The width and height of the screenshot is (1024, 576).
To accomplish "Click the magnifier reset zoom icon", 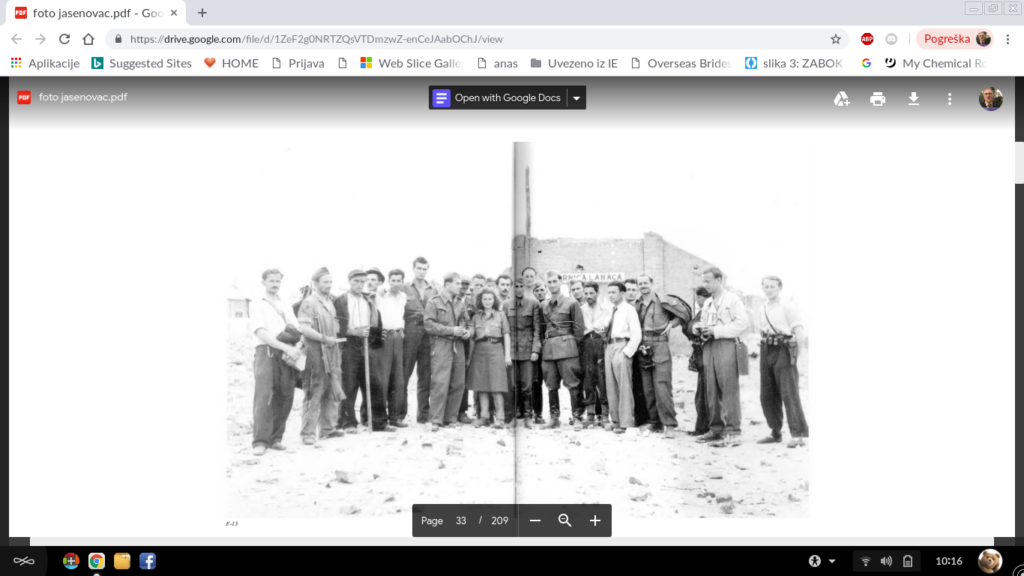I will tap(565, 521).
